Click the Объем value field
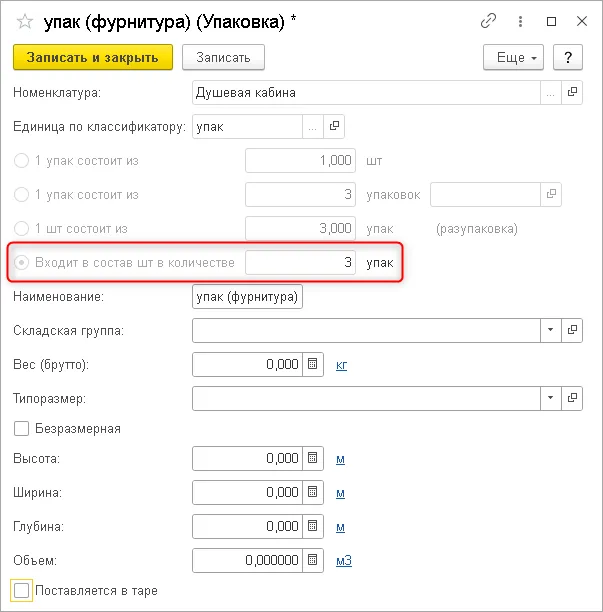Screen dimensions: 603x612 (x=247, y=560)
